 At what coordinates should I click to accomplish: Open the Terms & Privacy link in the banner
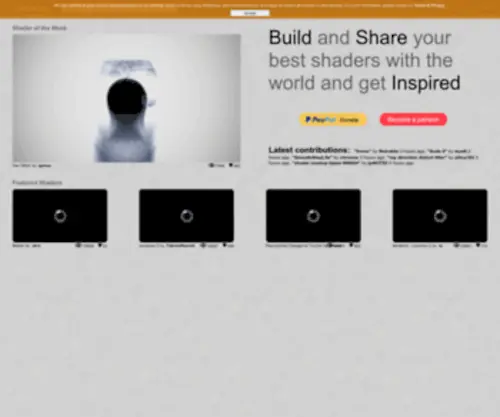[429, 5]
